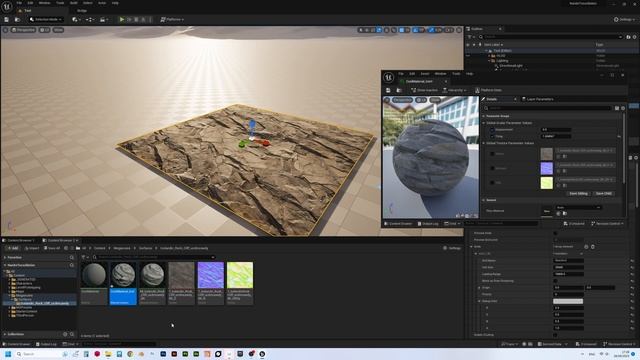640x360 pixels.
Task: Click Platform Stats in material instance toolbar
Action: pos(488,90)
